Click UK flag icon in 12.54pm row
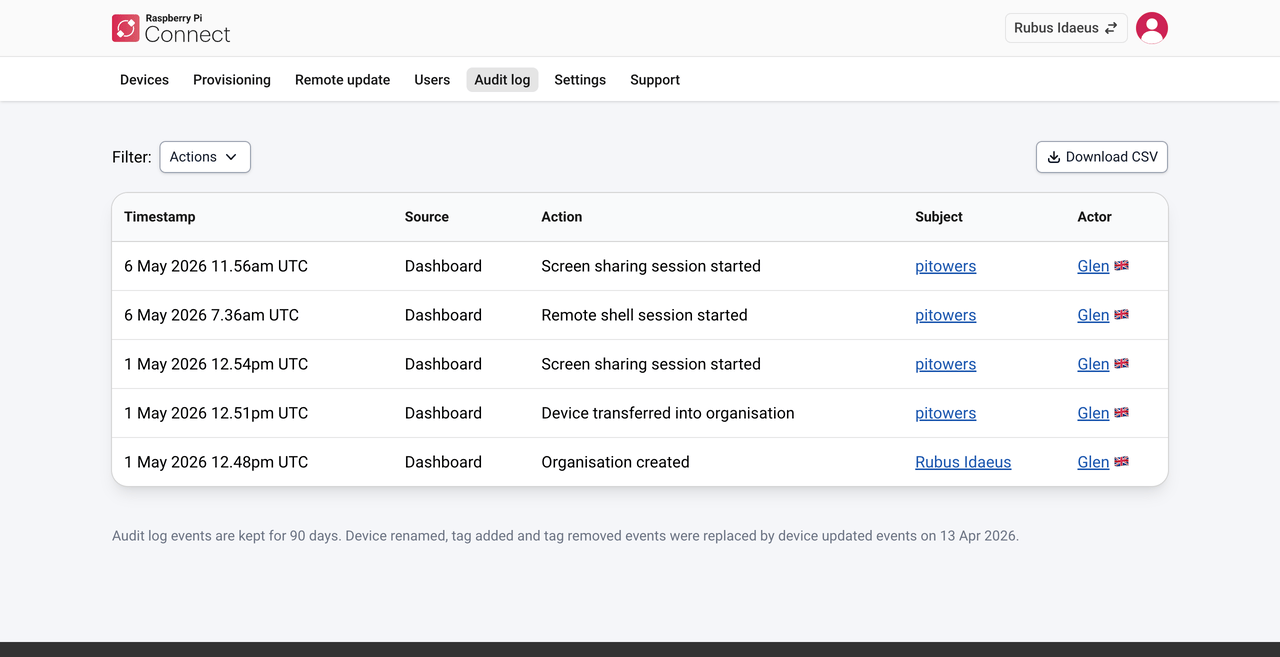The width and height of the screenshot is (1280, 657). [x=1121, y=363]
